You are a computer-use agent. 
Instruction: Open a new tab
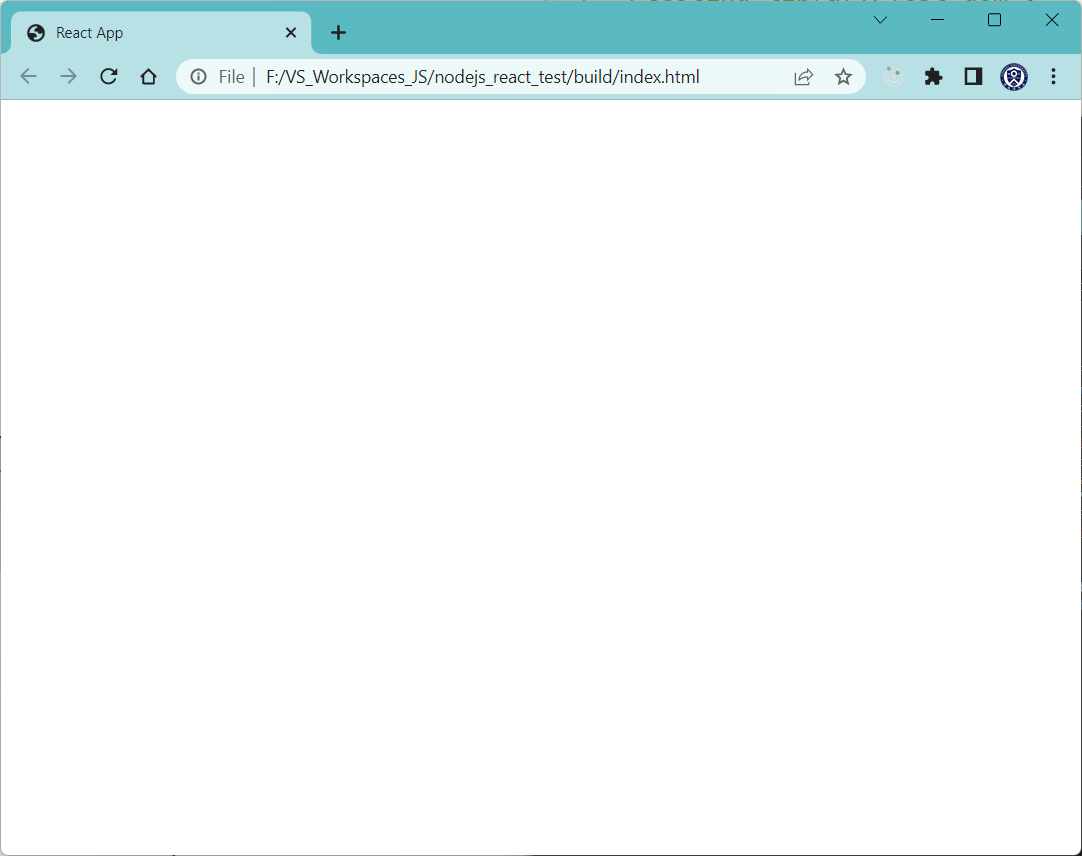point(338,32)
